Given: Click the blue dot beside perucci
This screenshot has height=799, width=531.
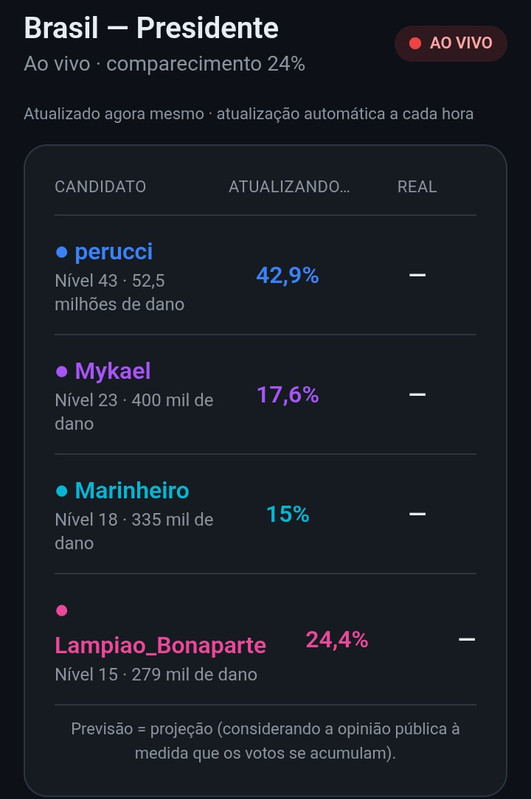Looking at the screenshot, I should (x=62, y=252).
